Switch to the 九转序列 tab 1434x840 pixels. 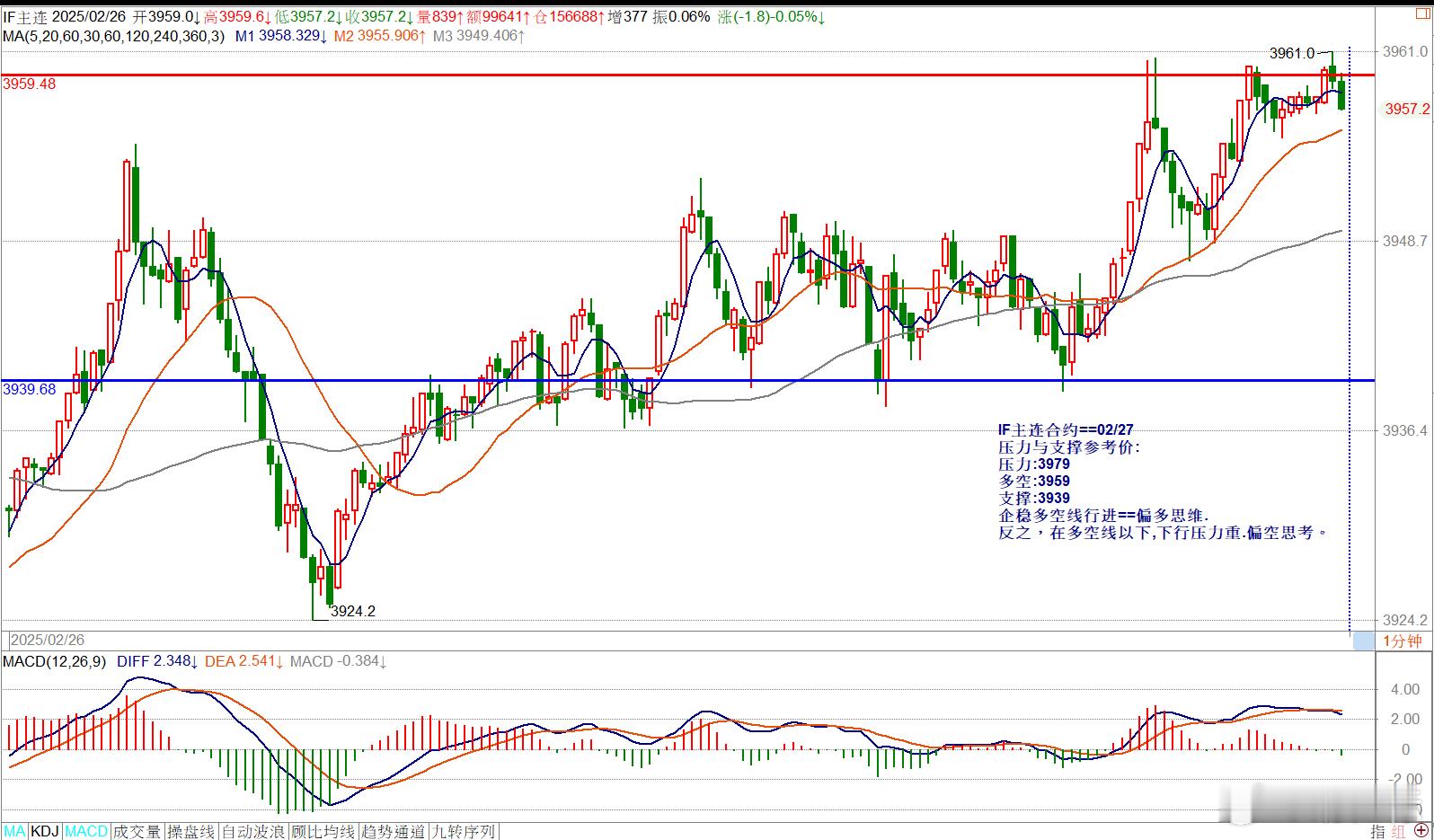coord(464,832)
